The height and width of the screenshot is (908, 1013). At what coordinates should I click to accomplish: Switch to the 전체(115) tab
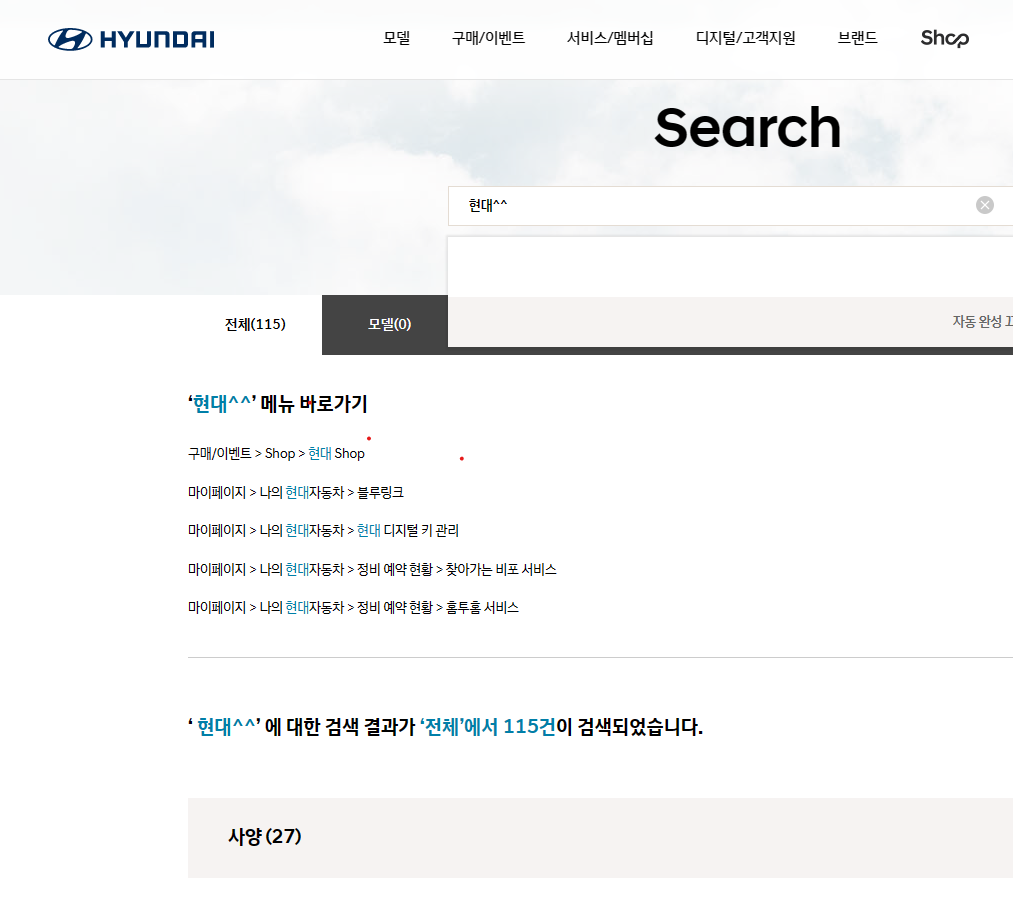254,324
